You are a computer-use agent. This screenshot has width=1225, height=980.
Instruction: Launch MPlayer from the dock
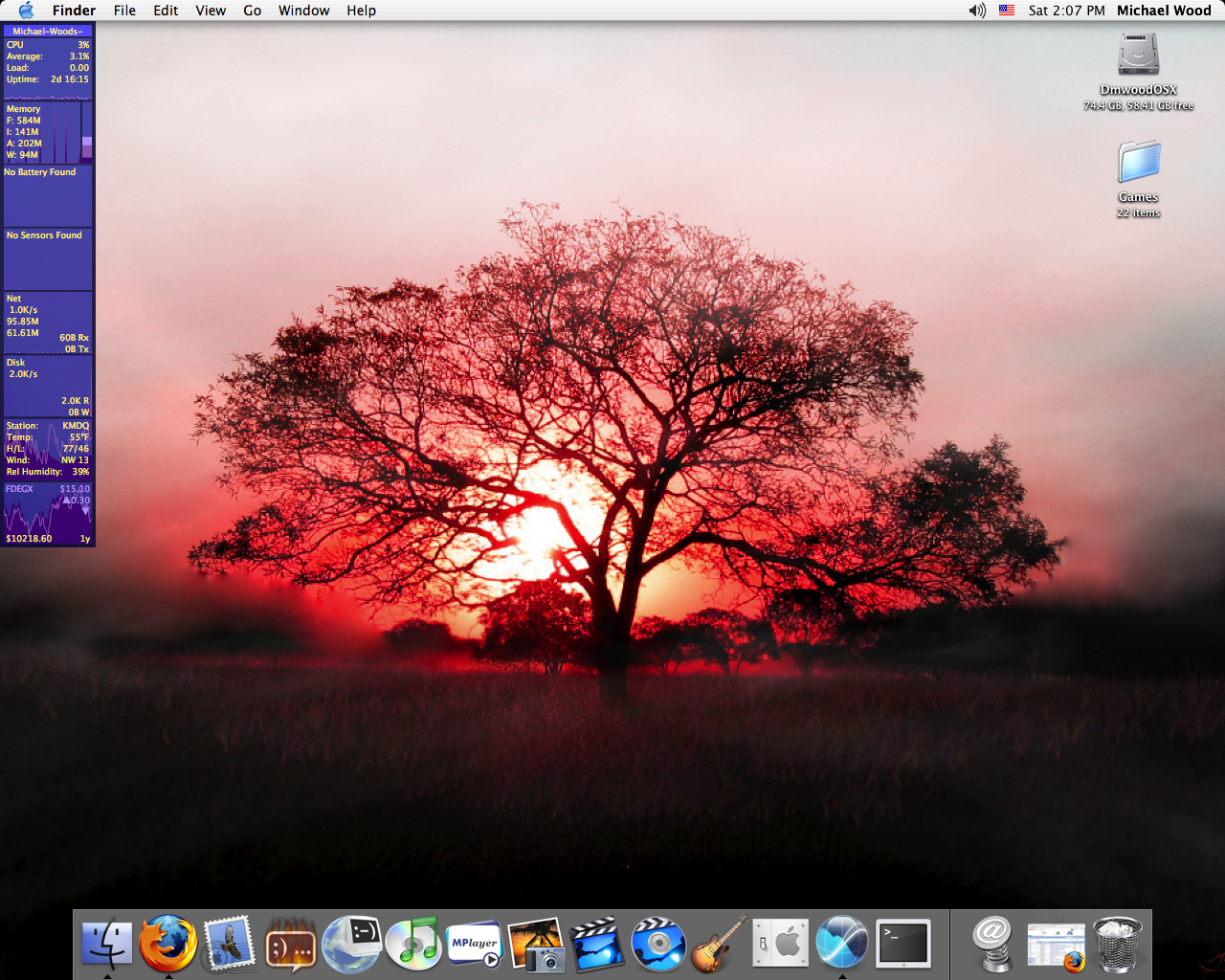click(475, 943)
